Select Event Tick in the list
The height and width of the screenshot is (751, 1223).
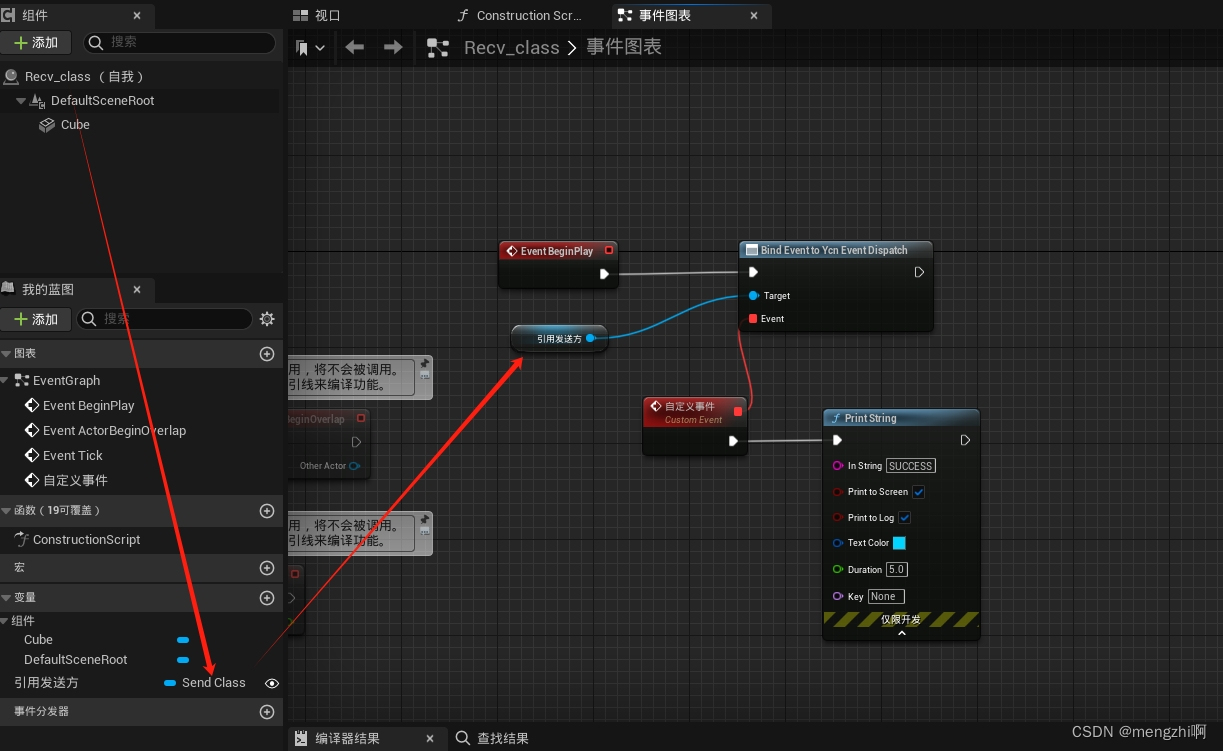pyautogui.click(x=72, y=456)
